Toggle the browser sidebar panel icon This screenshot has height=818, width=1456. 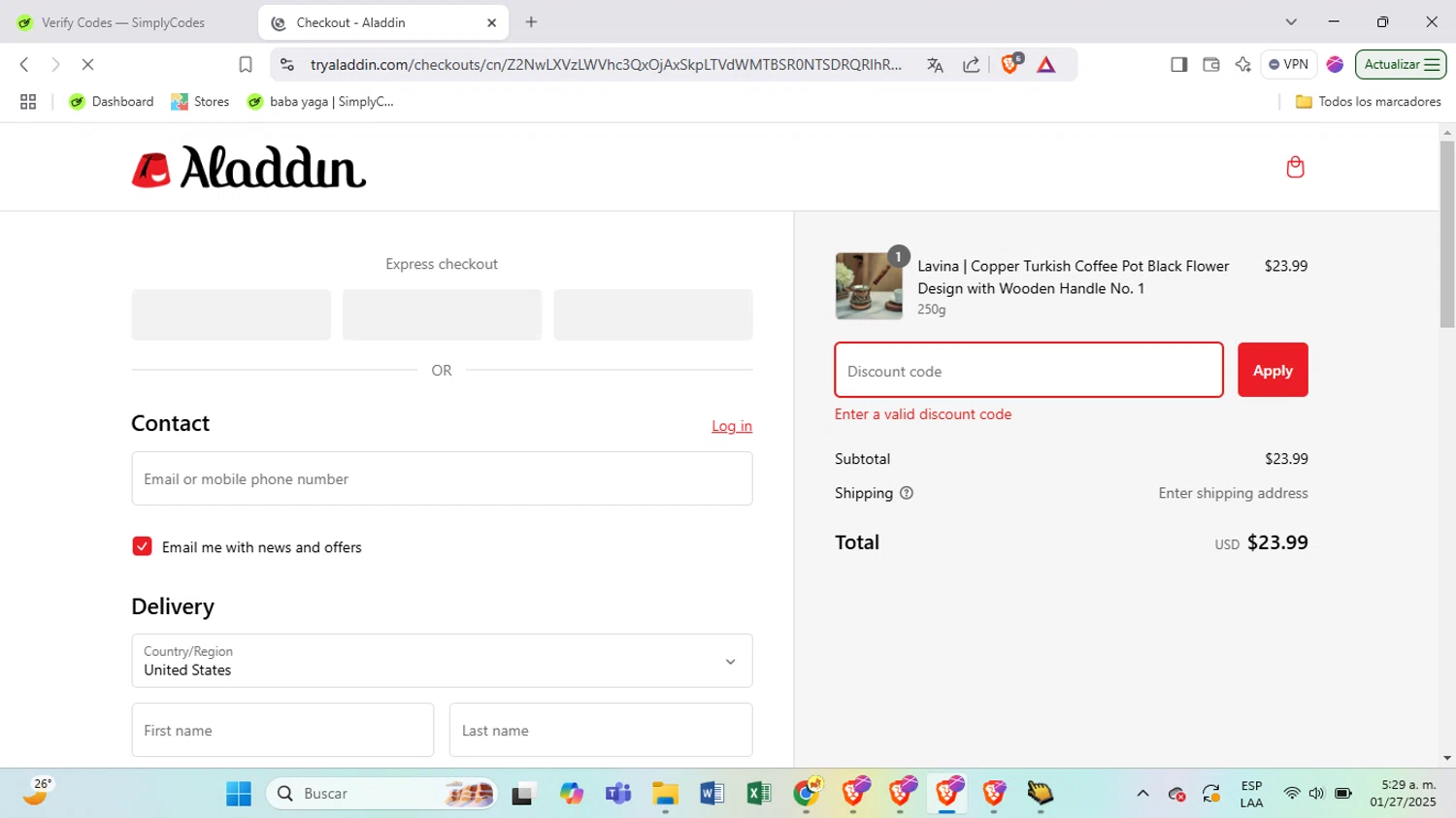pyautogui.click(x=1178, y=64)
